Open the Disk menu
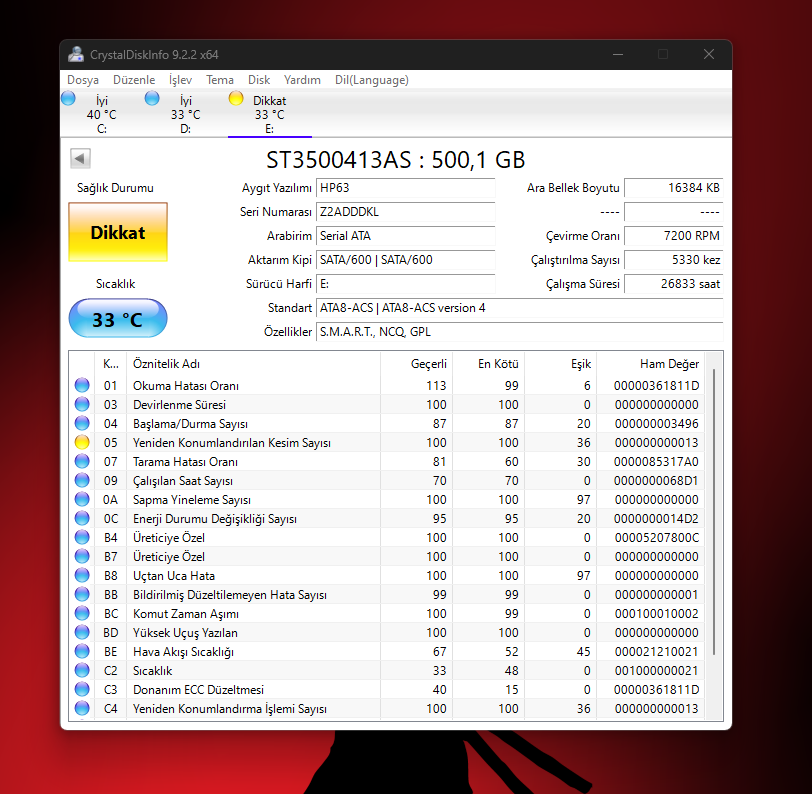This screenshot has width=812, height=794. [259, 80]
